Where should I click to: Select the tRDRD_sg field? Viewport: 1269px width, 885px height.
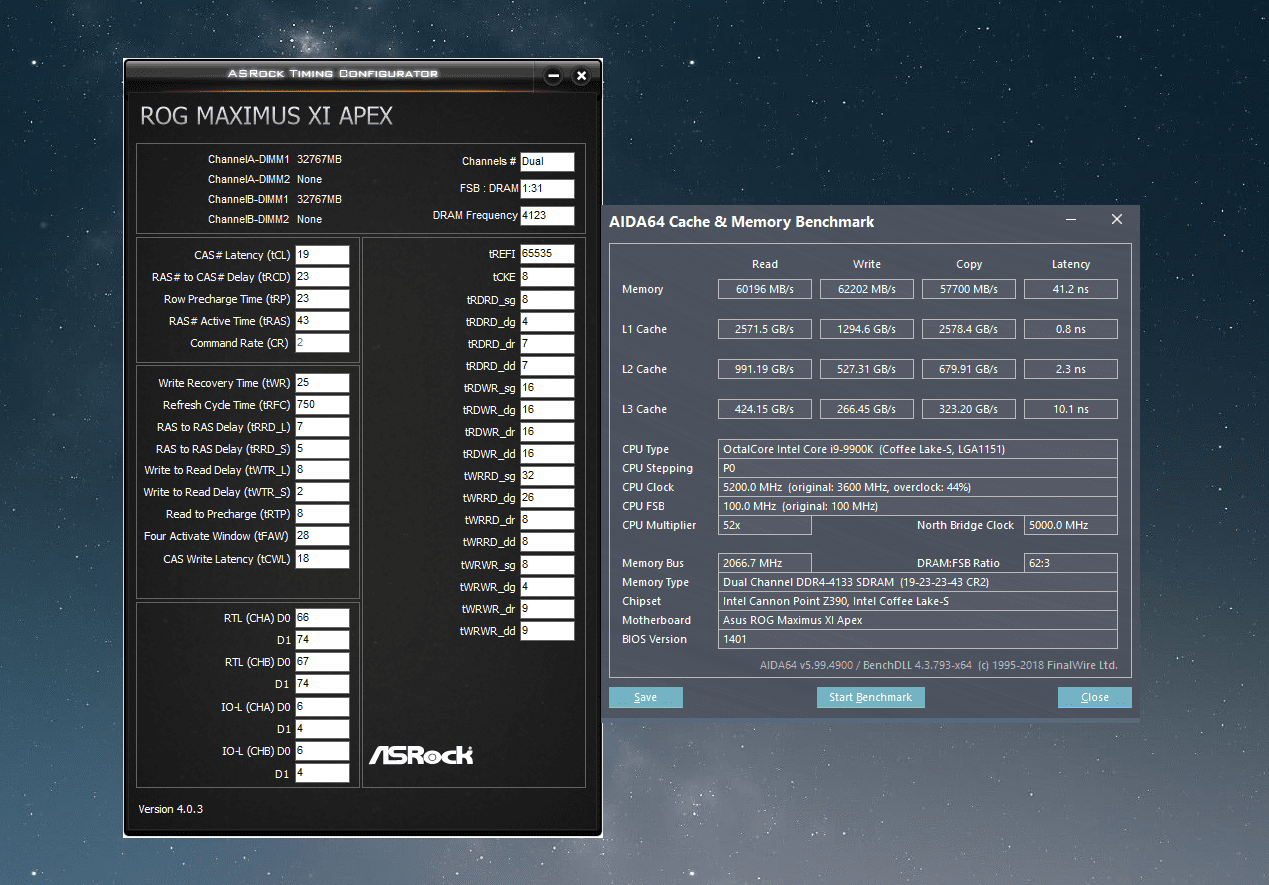(547, 300)
